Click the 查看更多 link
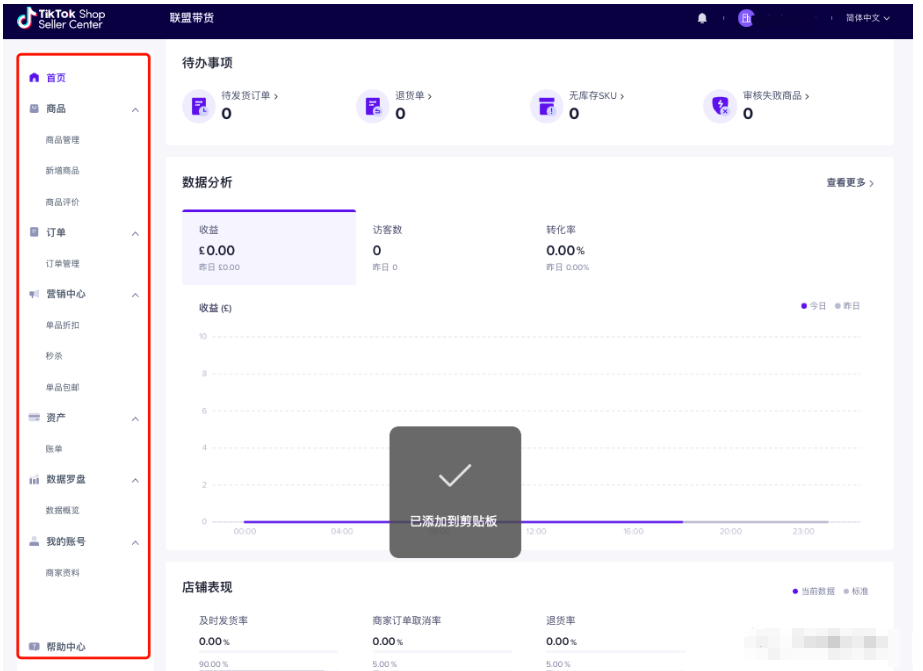This screenshot has width=923, height=671. point(850,183)
